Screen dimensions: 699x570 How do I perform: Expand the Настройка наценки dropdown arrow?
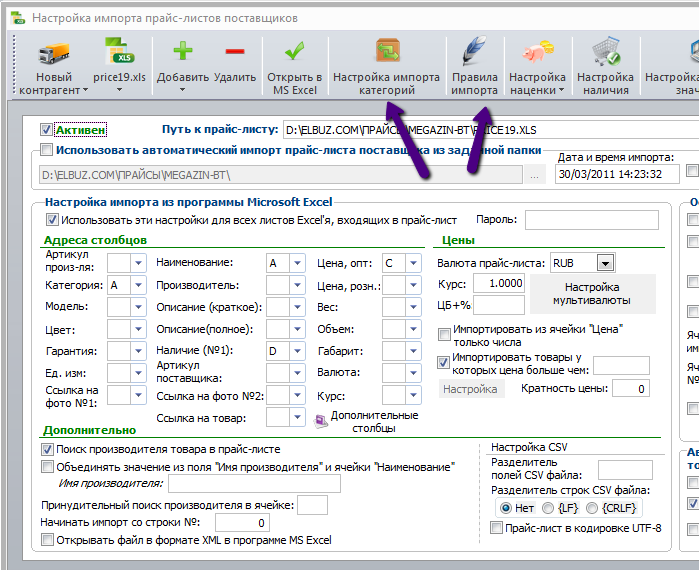(x=562, y=90)
